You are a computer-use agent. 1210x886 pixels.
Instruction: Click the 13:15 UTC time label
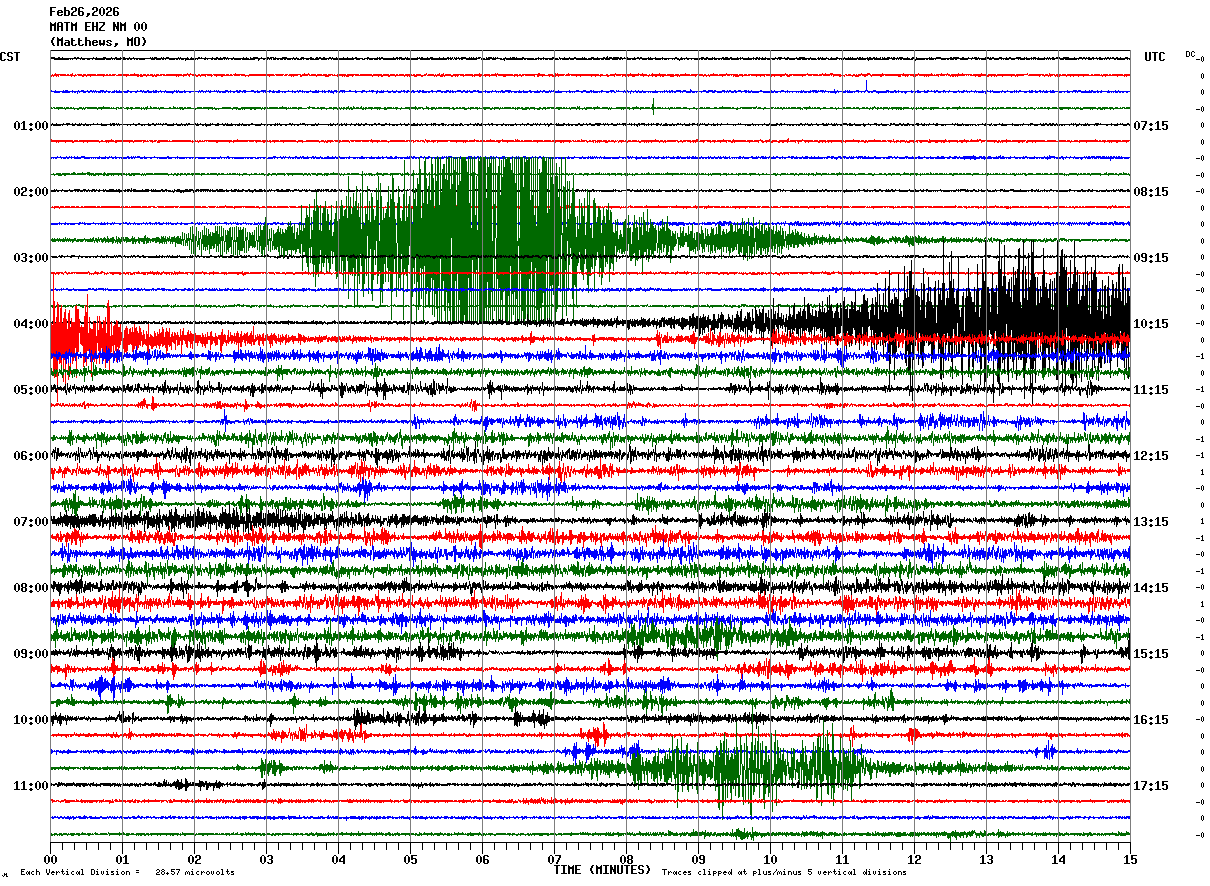1152,522
